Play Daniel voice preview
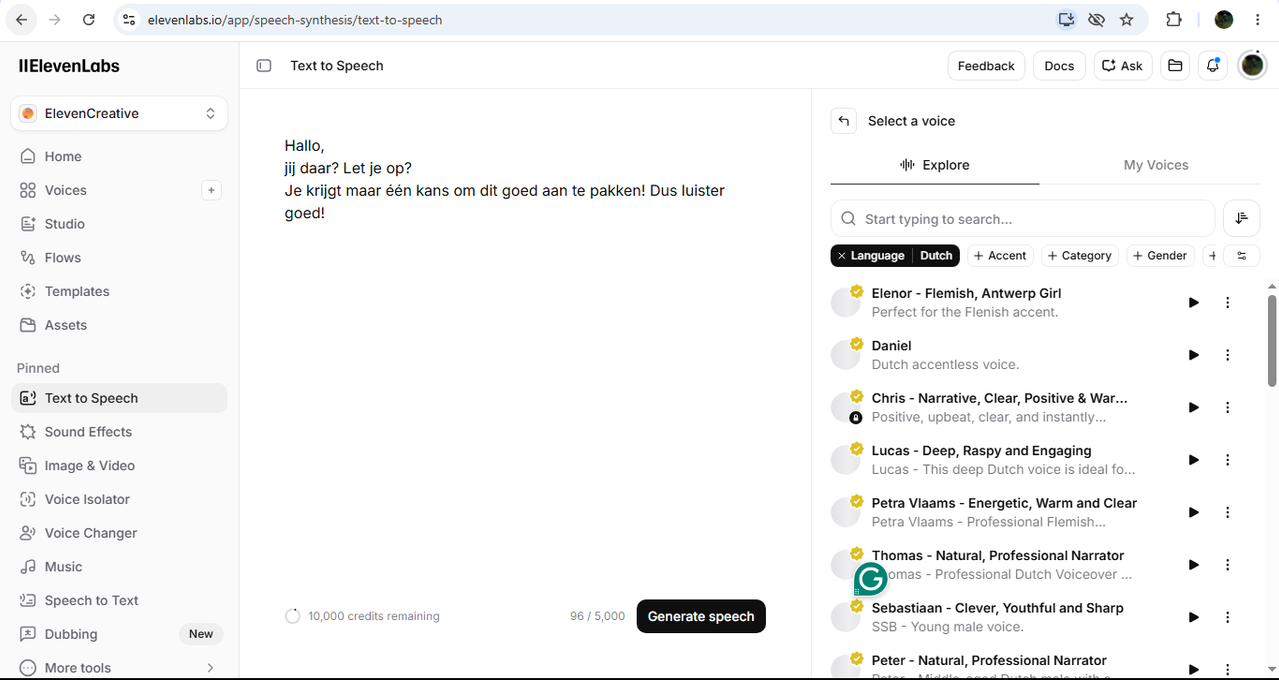Viewport: 1279px width, 680px height. [1193, 355]
